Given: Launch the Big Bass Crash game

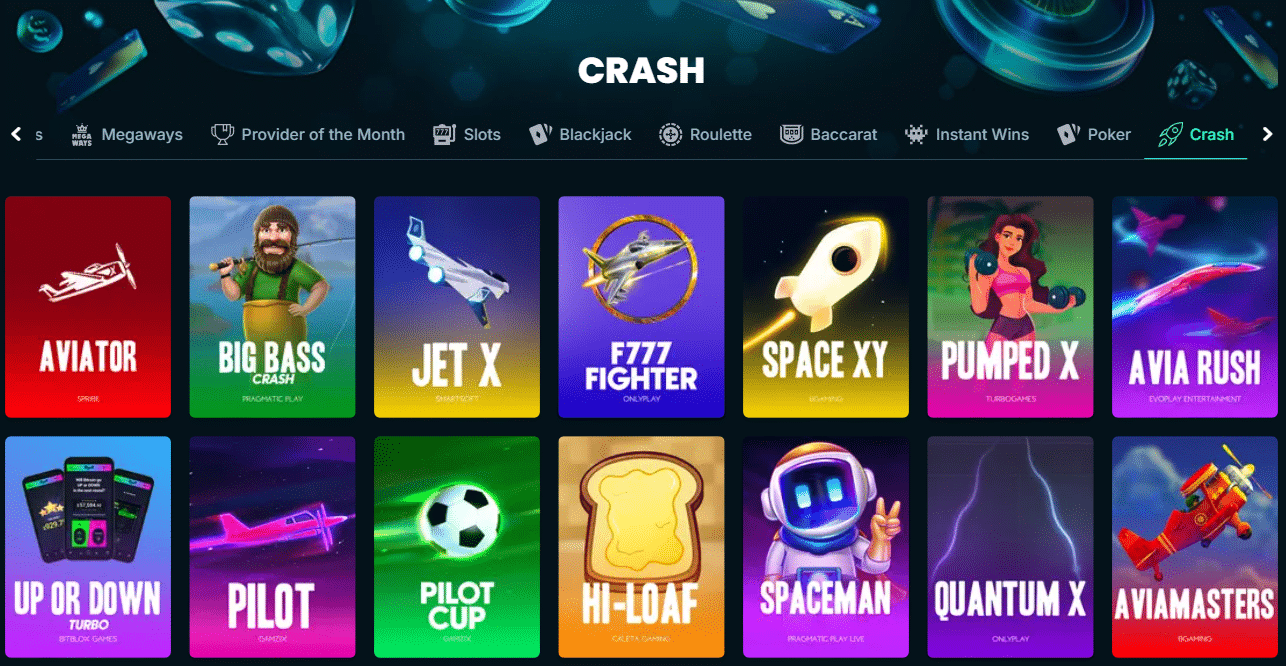Looking at the screenshot, I should (272, 307).
